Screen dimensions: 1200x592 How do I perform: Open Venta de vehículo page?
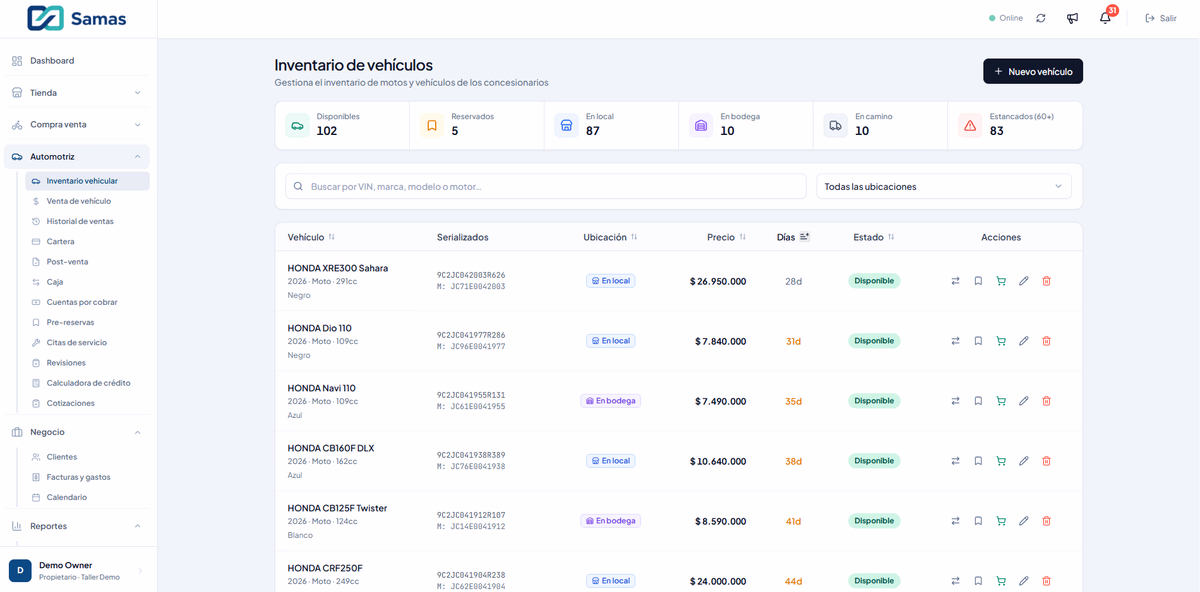coord(87,201)
